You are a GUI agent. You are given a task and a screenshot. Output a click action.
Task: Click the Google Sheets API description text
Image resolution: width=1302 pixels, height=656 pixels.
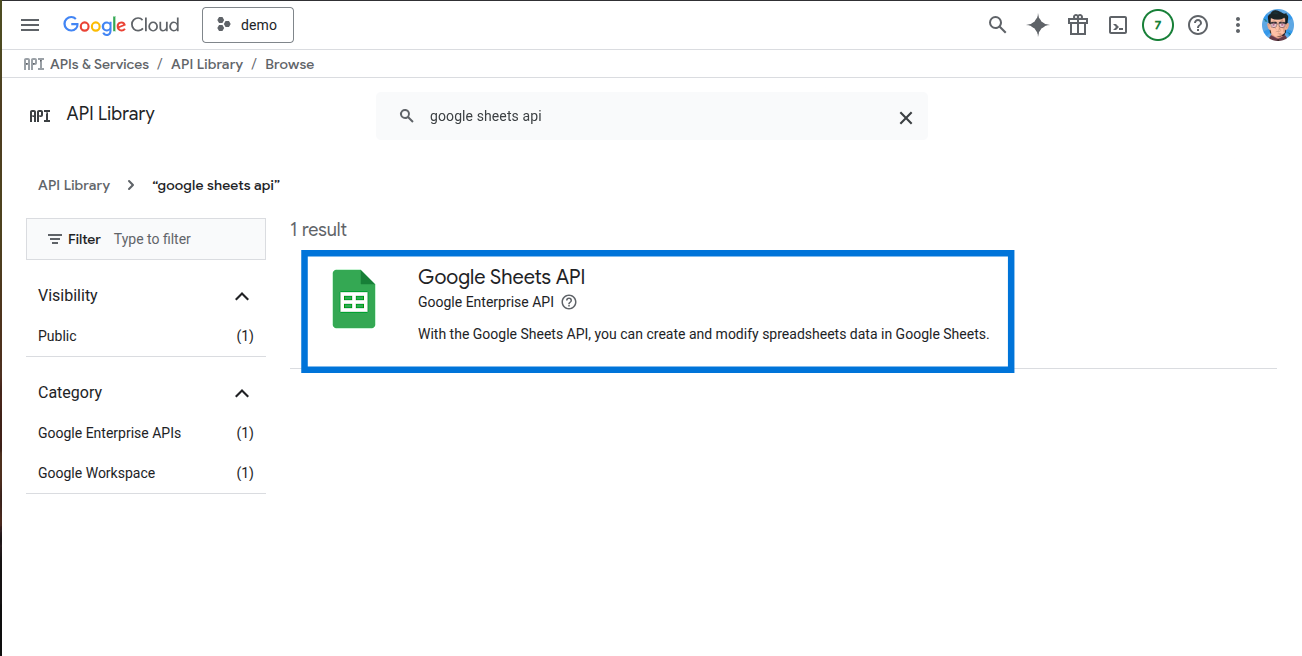[x=703, y=334]
